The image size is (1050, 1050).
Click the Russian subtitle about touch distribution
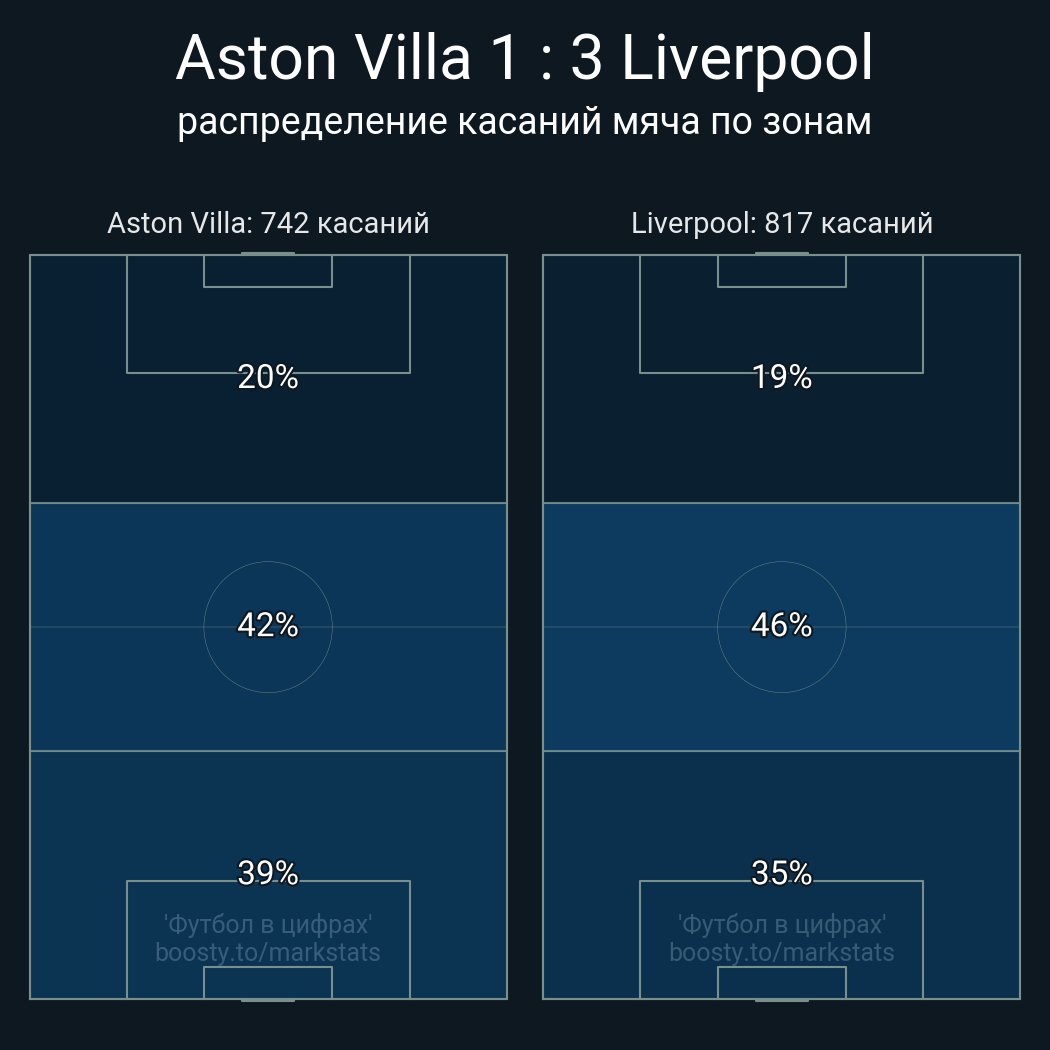click(x=524, y=121)
